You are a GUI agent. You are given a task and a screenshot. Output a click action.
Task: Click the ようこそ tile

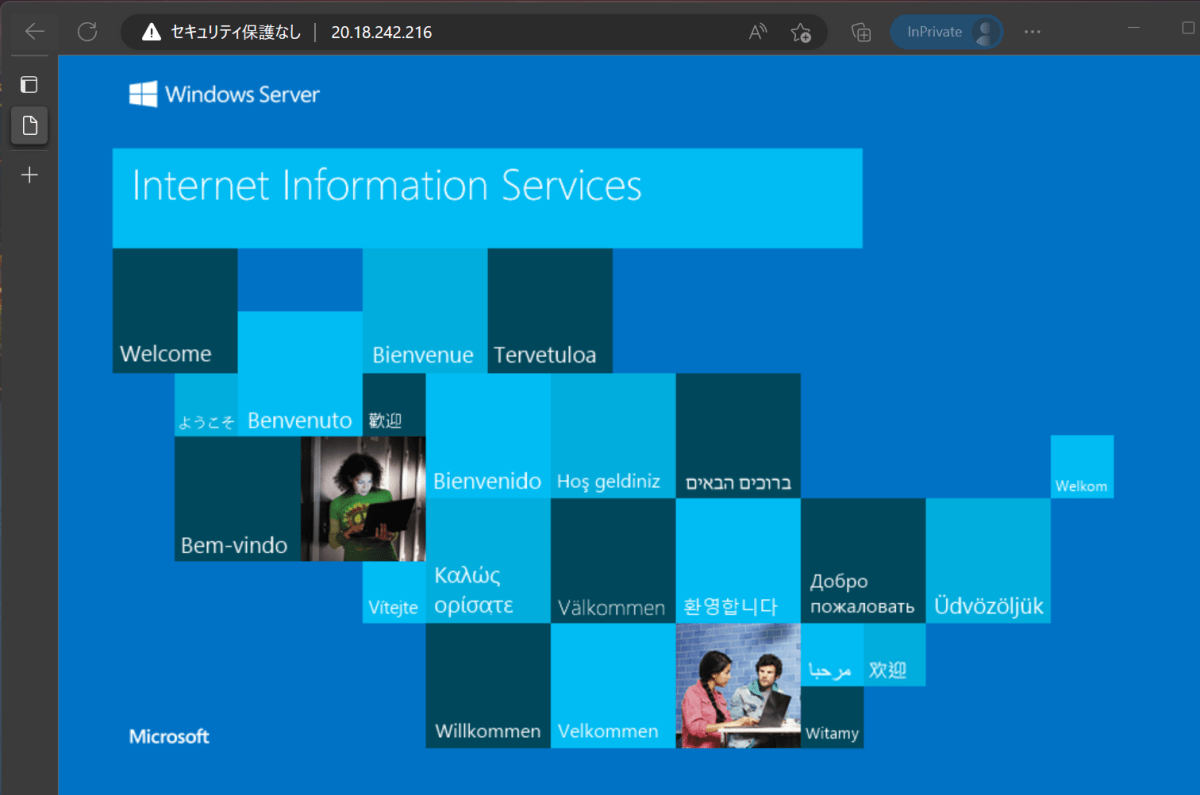(x=206, y=405)
